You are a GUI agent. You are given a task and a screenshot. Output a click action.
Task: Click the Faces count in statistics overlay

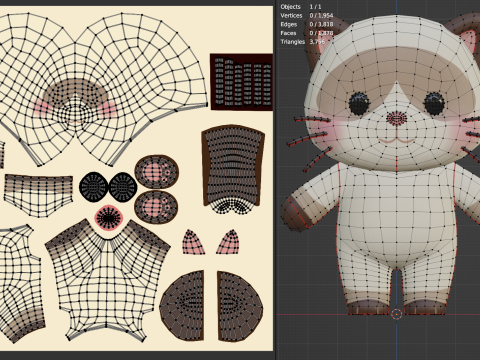pos(321,33)
